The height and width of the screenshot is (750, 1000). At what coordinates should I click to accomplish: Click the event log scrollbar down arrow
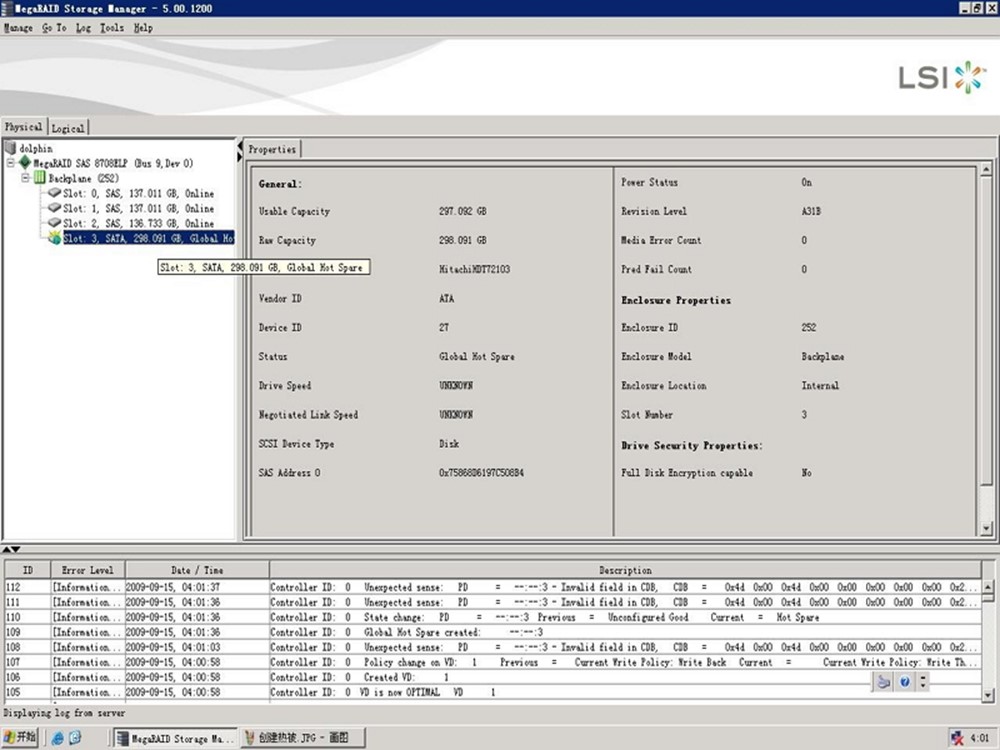[989, 694]
